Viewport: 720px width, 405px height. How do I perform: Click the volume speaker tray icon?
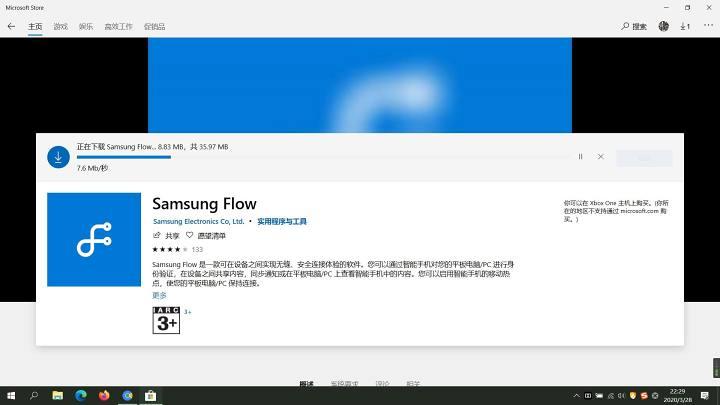point(622,395)
